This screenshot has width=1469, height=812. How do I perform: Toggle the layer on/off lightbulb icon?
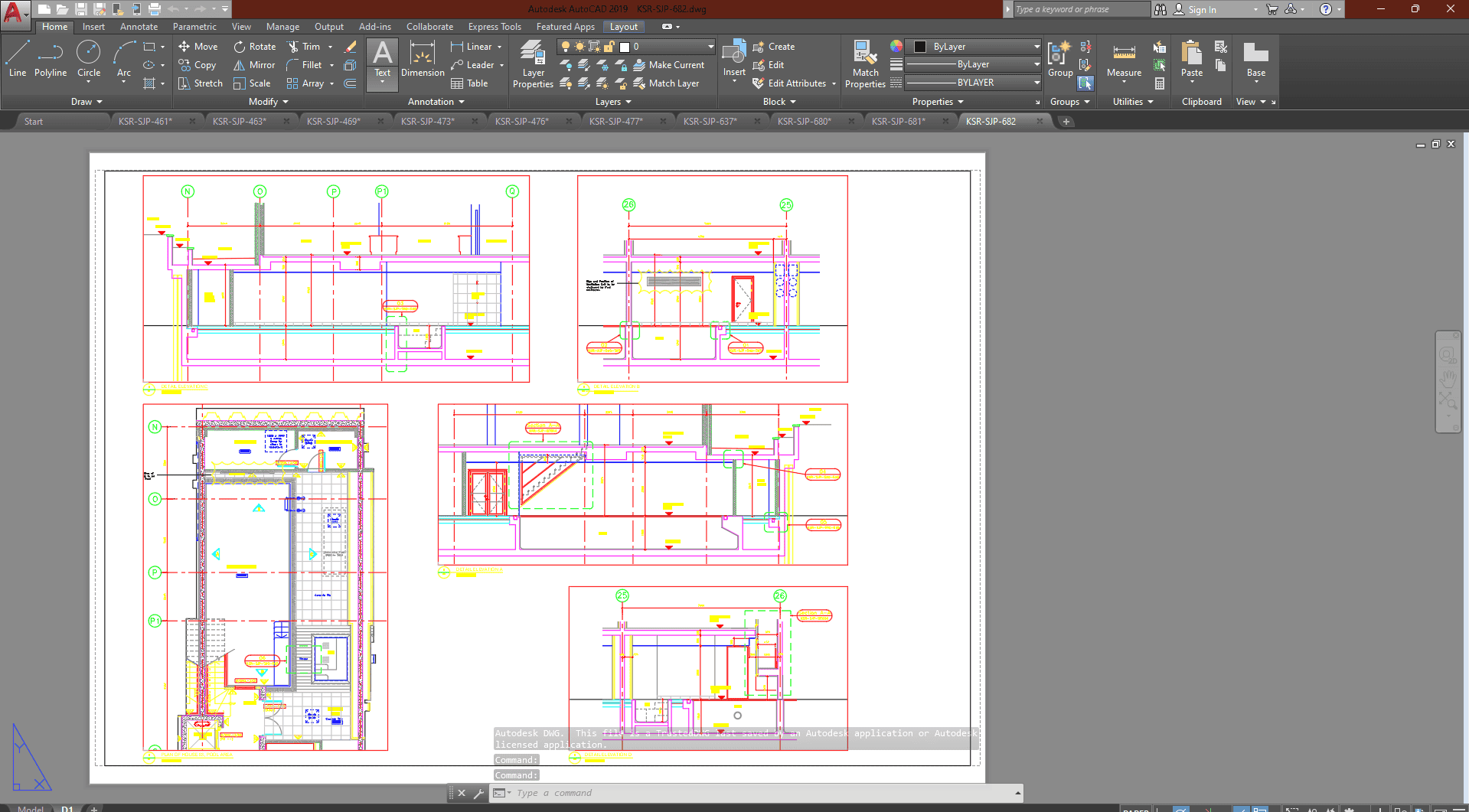pyautogui.click(x=566, y=47)
